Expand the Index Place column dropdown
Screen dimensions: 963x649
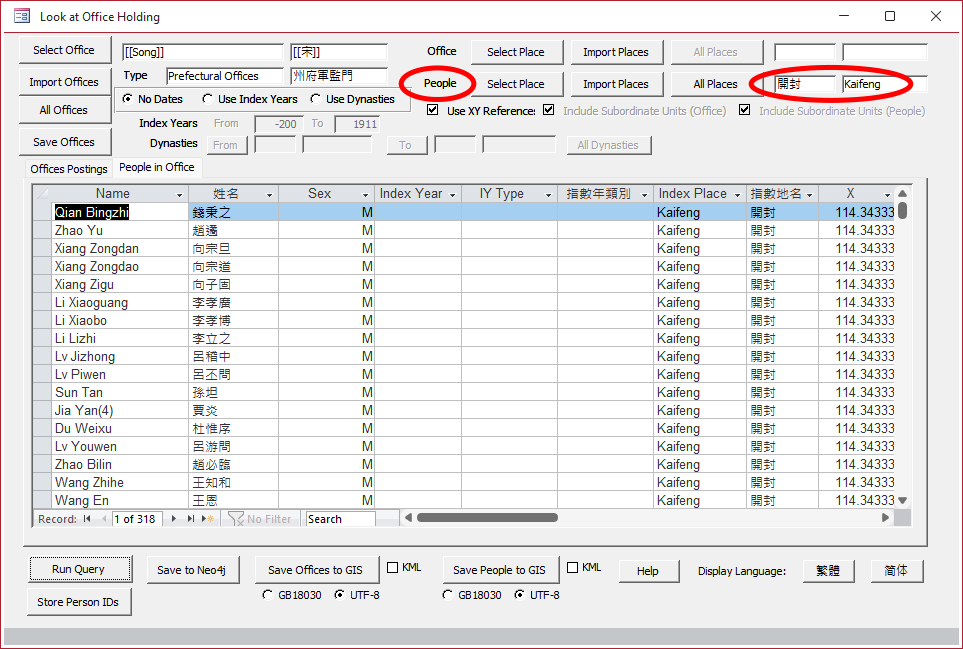tap(738, 194)
